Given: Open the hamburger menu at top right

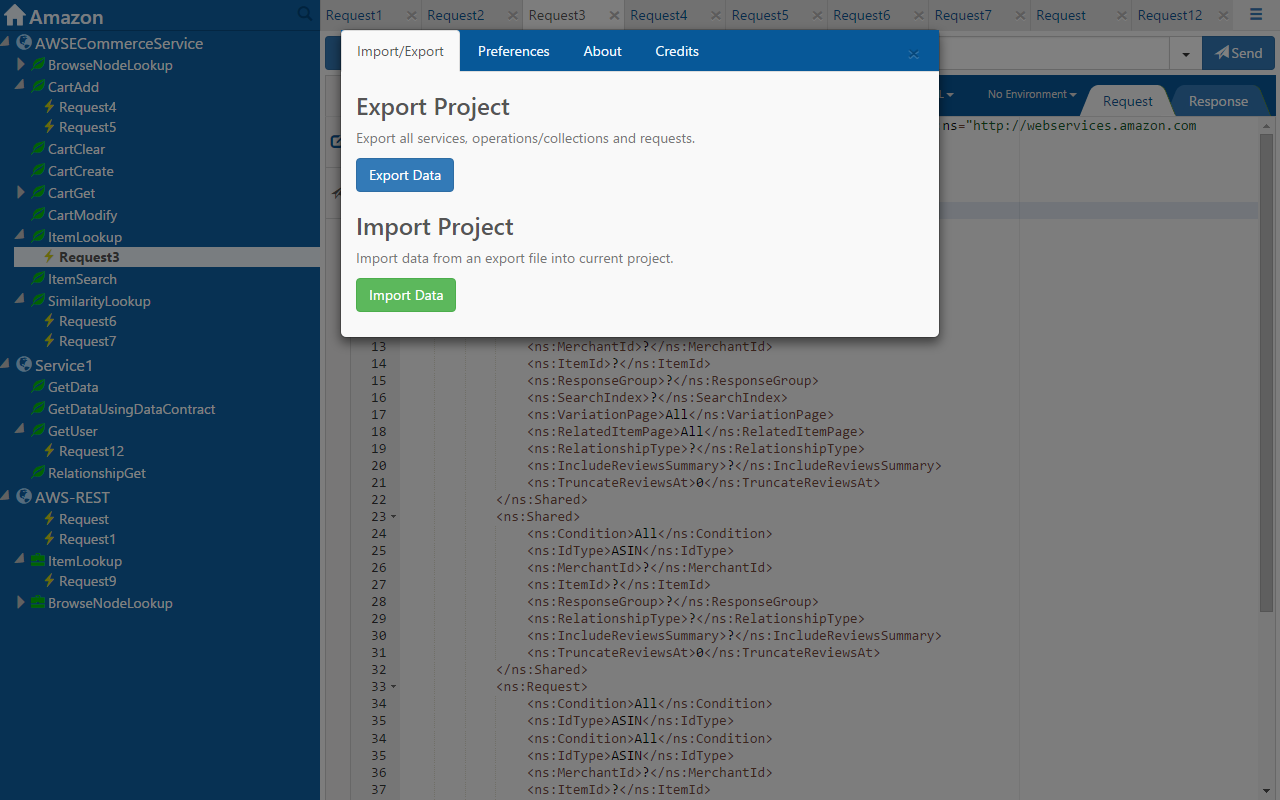Looking at the screenshot, I should click(x=1256, y=15).
